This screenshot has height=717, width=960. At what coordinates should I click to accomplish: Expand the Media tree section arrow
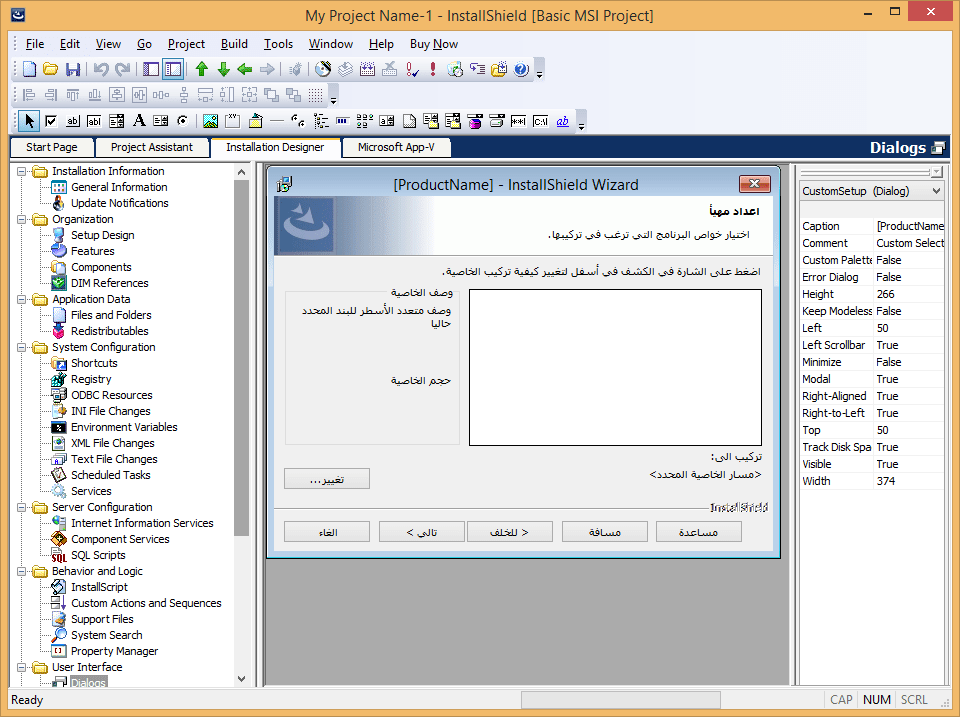(20, 682)
